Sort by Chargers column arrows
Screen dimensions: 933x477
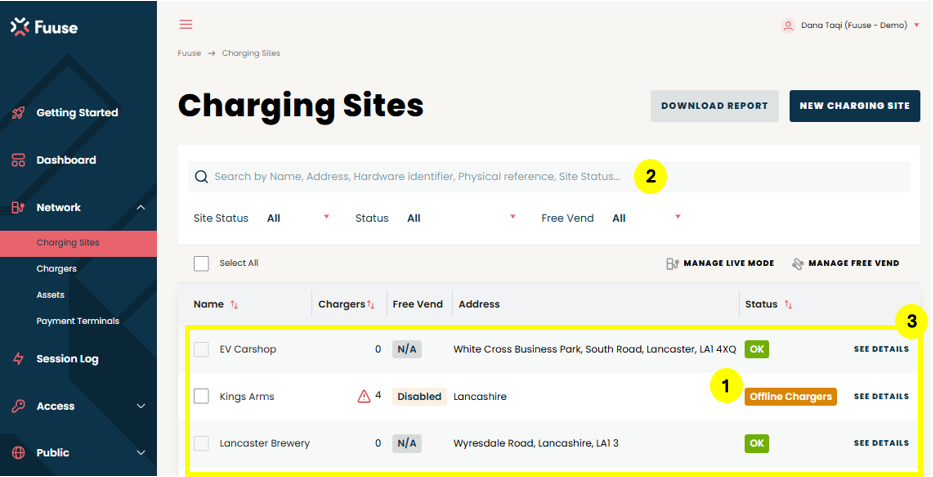tap(371, 305)
